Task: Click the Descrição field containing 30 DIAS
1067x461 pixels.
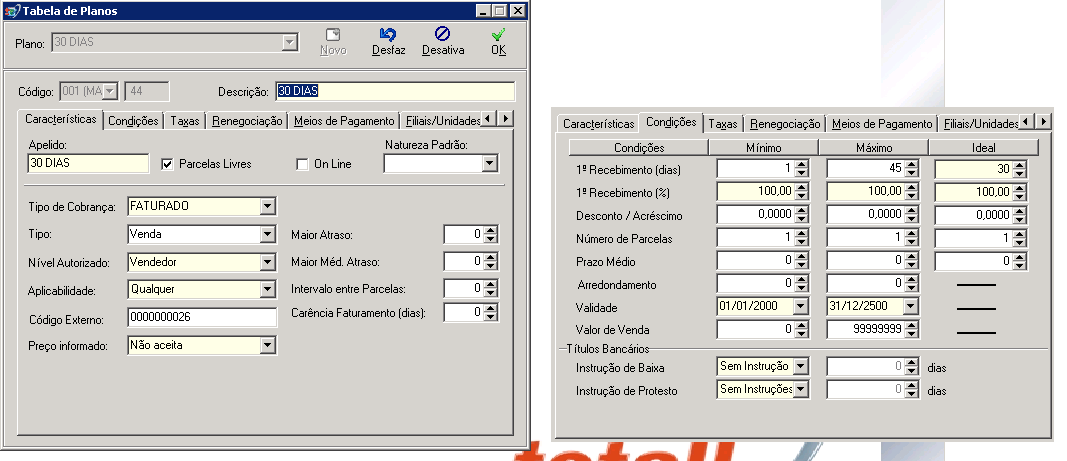Action: coord(395,91)
